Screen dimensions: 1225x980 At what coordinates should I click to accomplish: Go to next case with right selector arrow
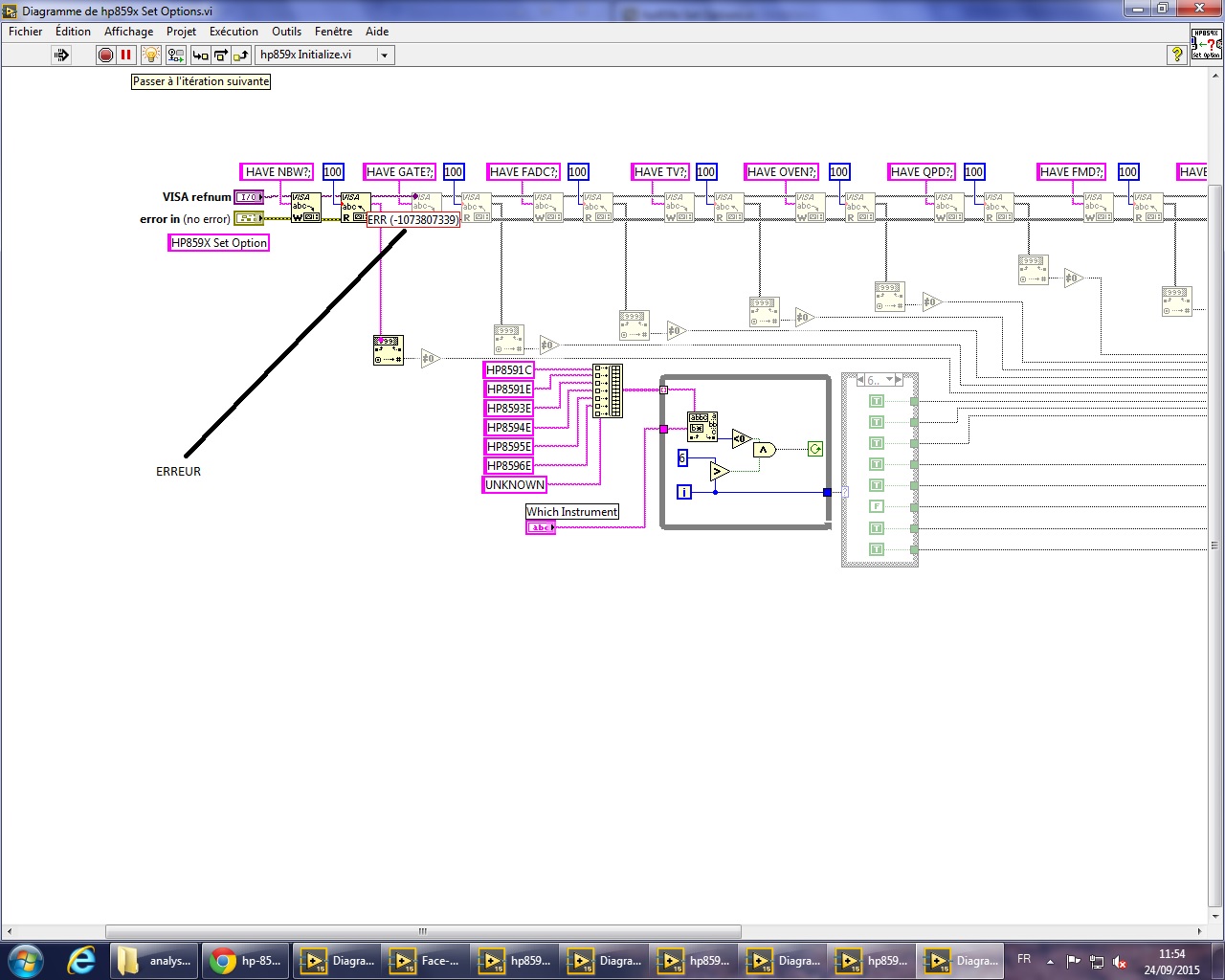tap(900, 380)
